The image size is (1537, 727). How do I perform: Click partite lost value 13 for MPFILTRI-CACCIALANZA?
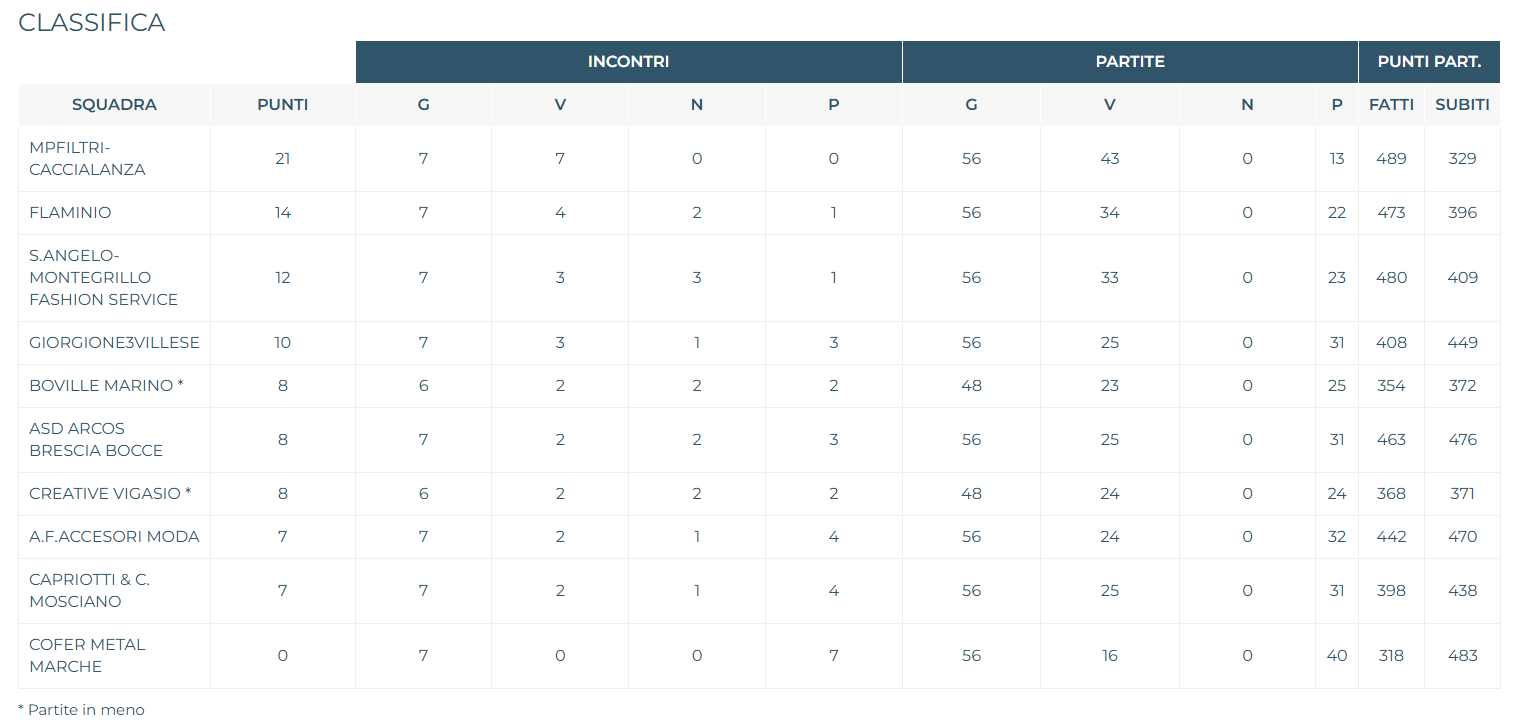(1337, 159)
